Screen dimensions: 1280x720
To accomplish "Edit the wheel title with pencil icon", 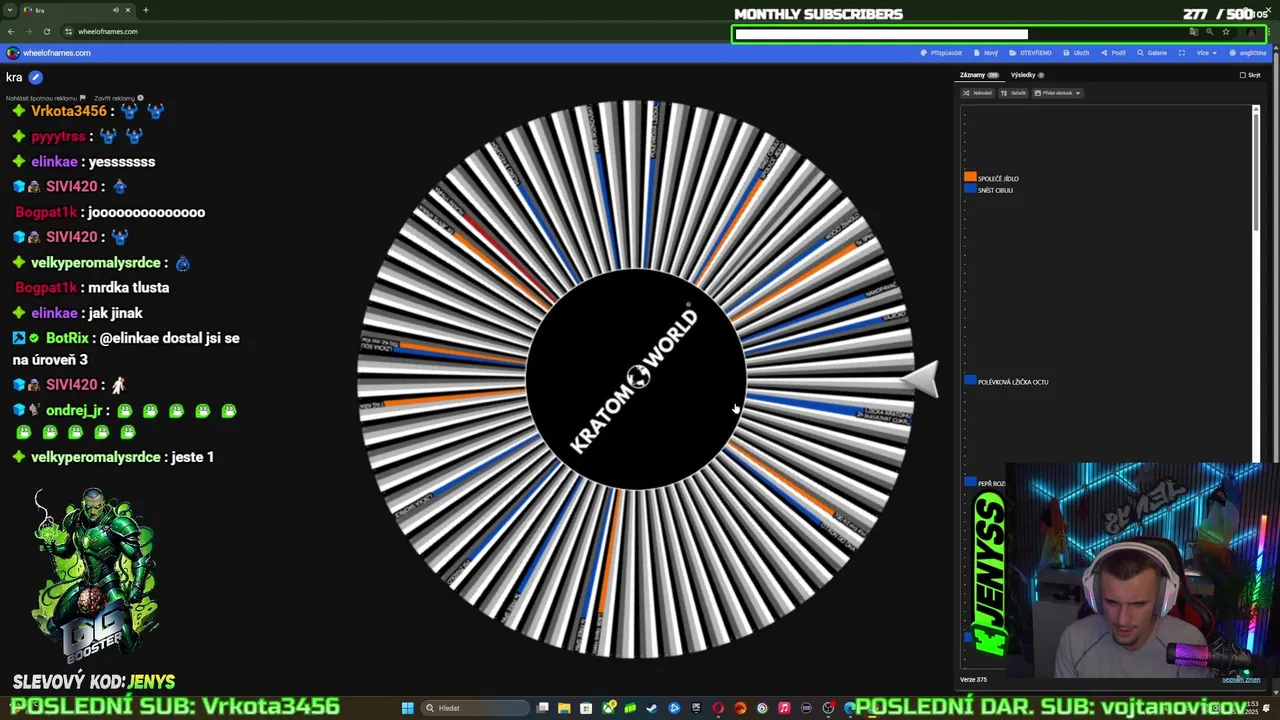I will pyautogui.click(x=35, y=77).
